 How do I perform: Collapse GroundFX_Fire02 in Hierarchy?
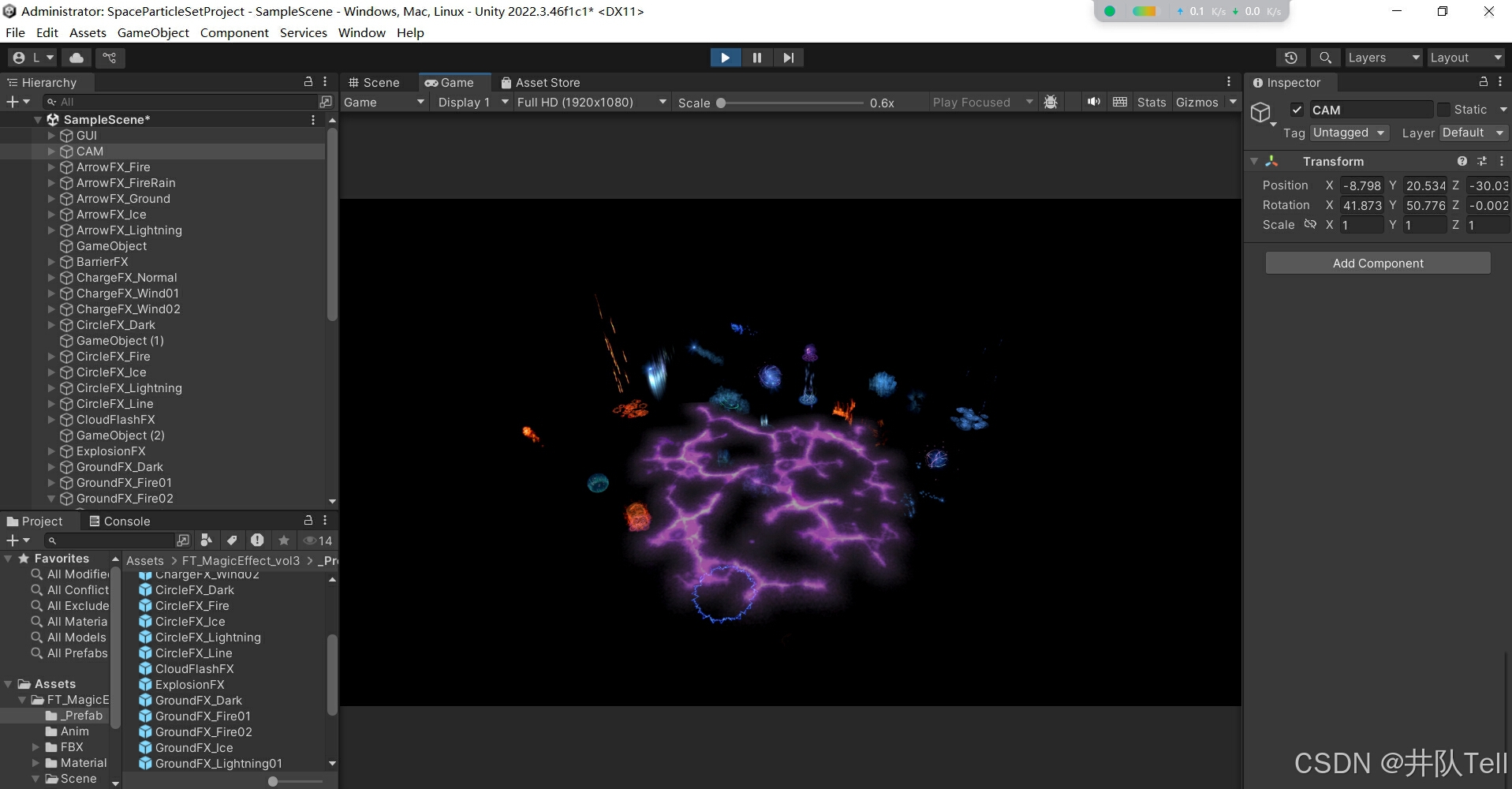pos(51,499)
